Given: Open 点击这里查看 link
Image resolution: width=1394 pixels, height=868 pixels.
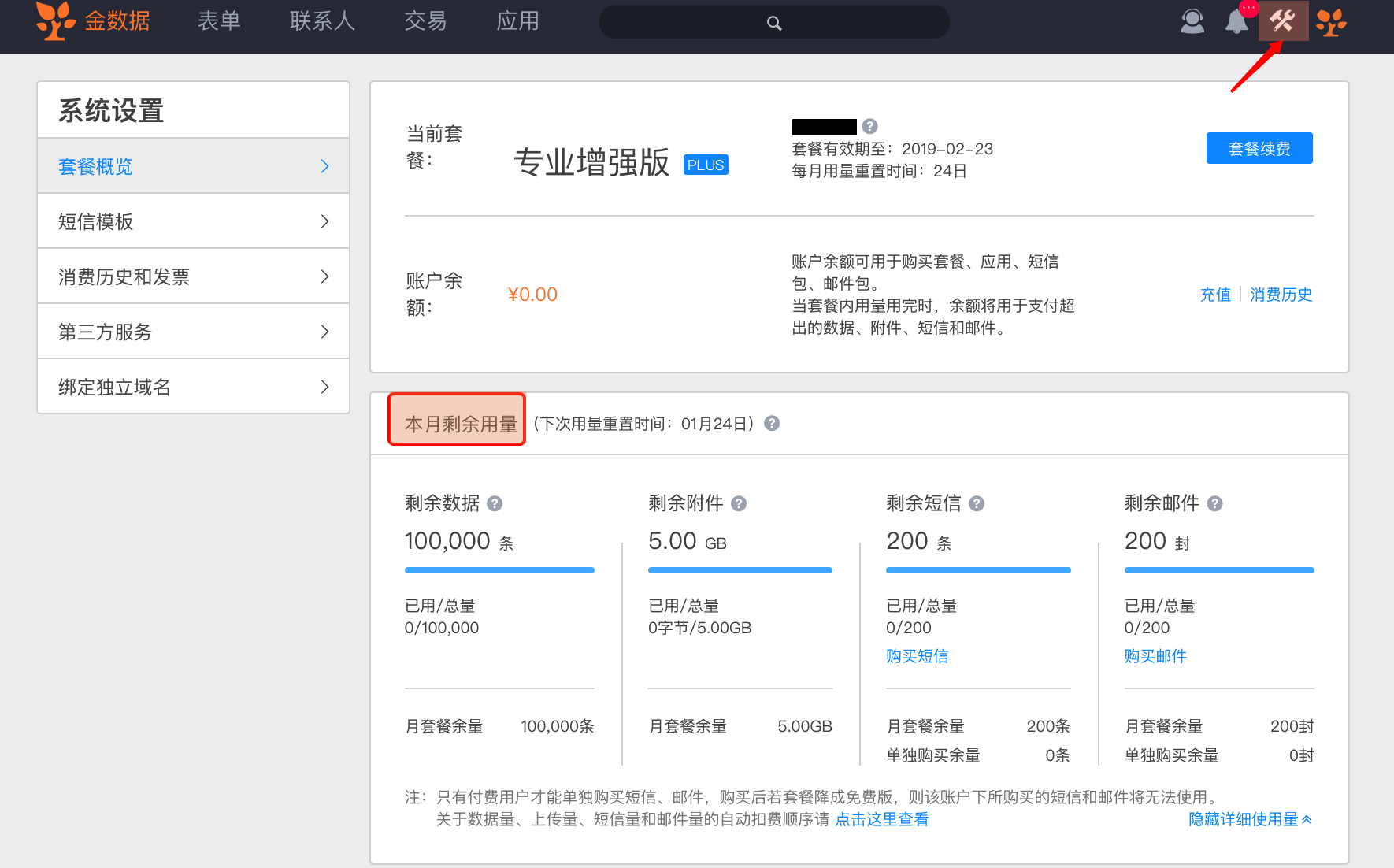Looking at the screenshot, I should click(x=881, y=819).
